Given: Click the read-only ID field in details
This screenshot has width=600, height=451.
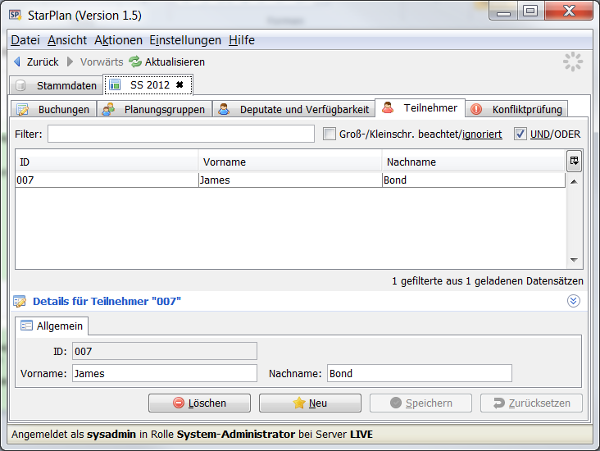Looking at the screenshot, I should point(165,351).
